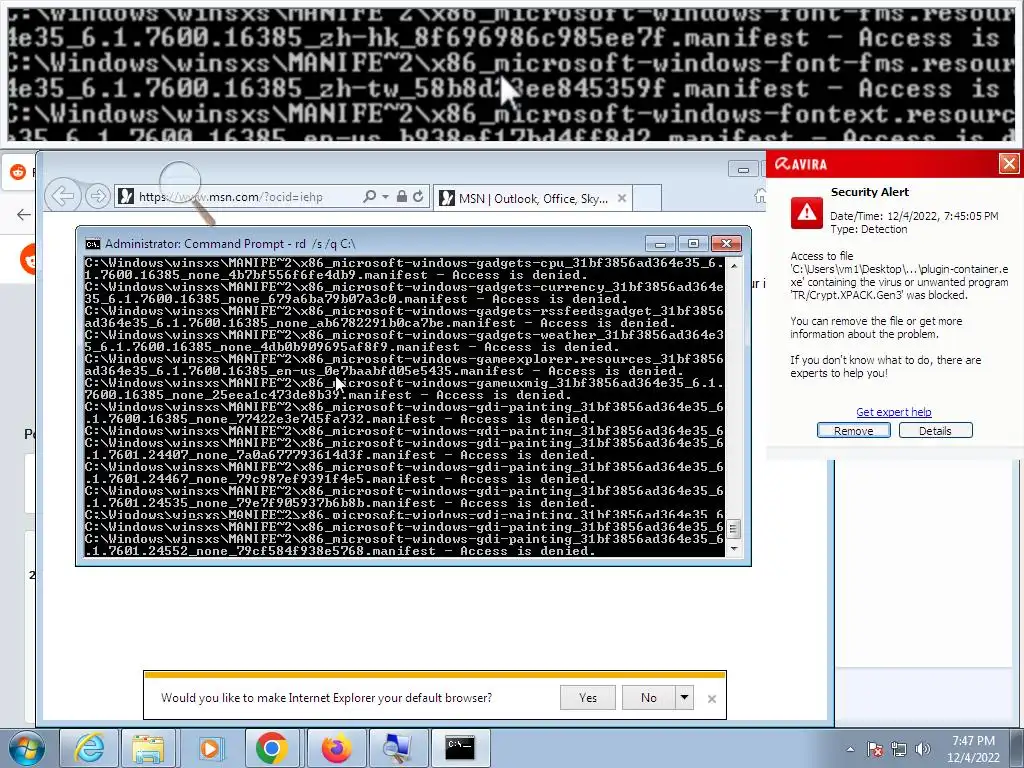Screen dimensions: 1024x768
Task: Click the red warning triangle icon in Avira alert
Action: click(807, 212)
